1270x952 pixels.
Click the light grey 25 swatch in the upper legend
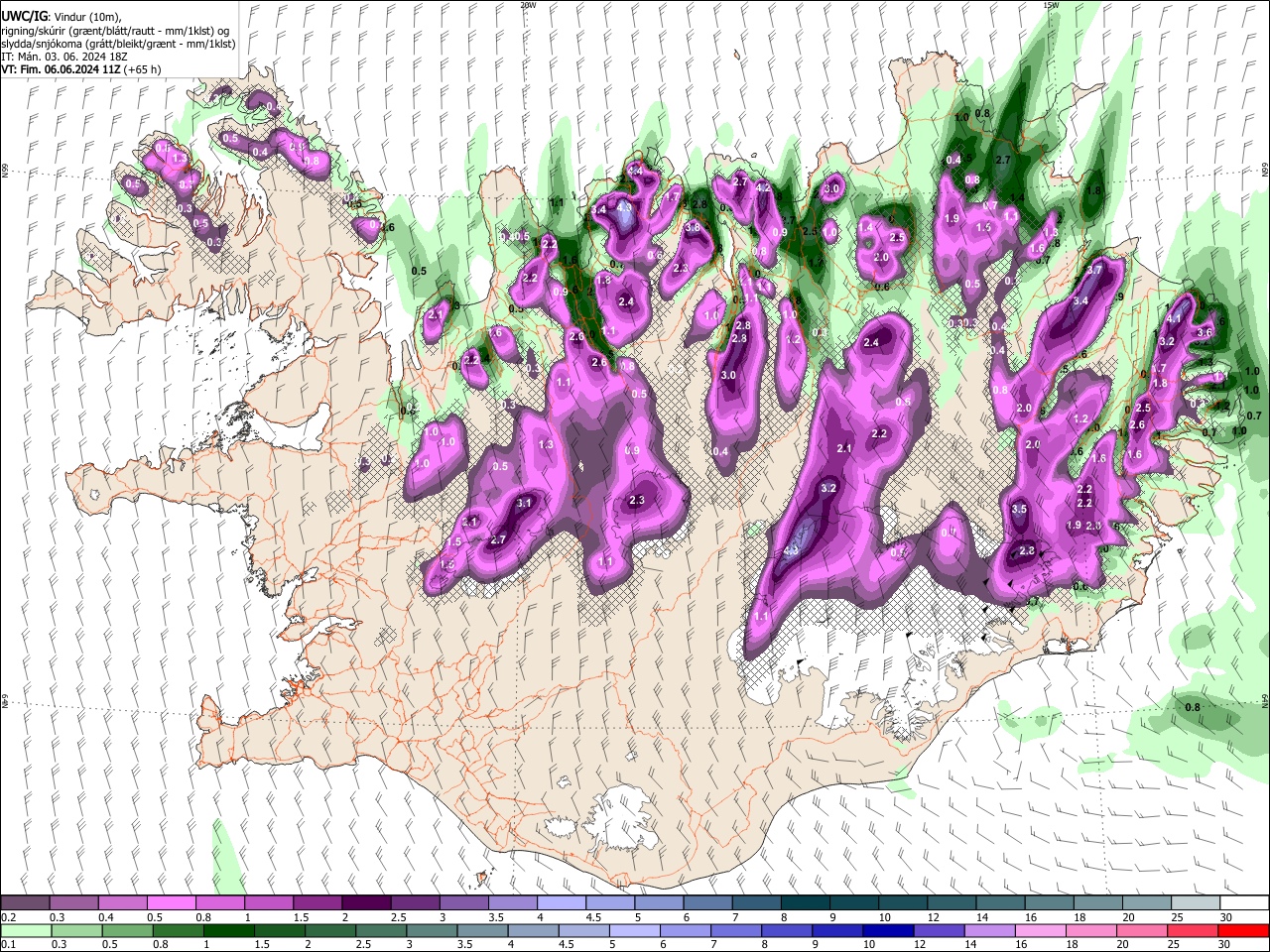point(1196,903)
